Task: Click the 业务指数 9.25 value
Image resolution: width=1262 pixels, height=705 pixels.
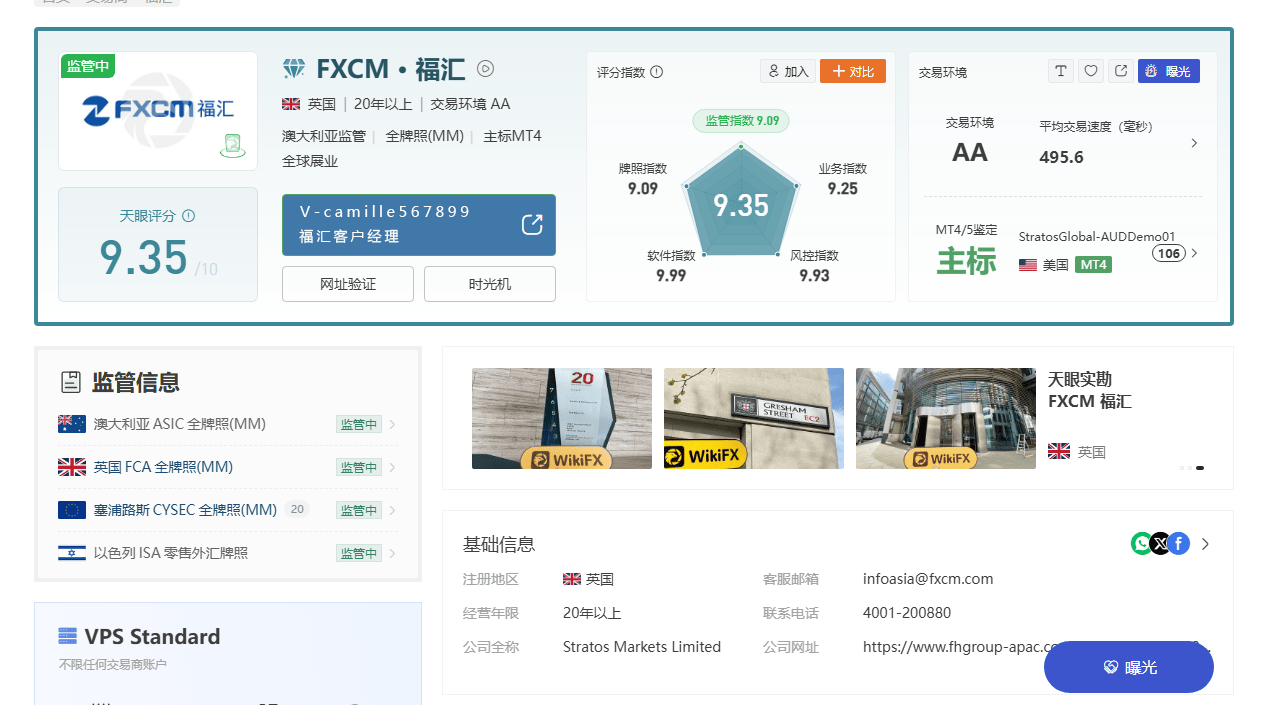Action: (843, 188)
